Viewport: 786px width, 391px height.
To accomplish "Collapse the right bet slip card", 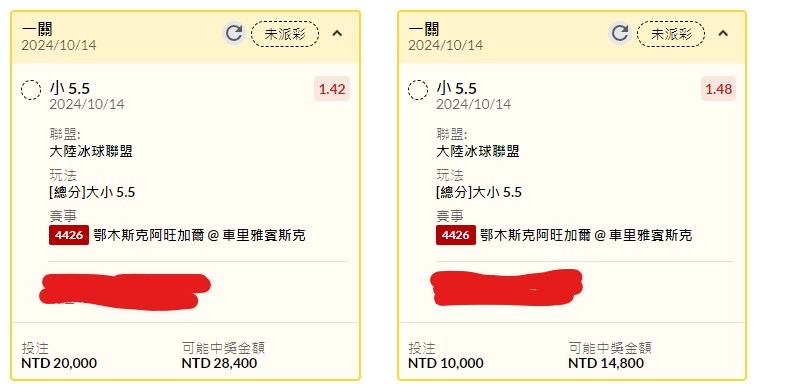I will click(x=723, y=34).
